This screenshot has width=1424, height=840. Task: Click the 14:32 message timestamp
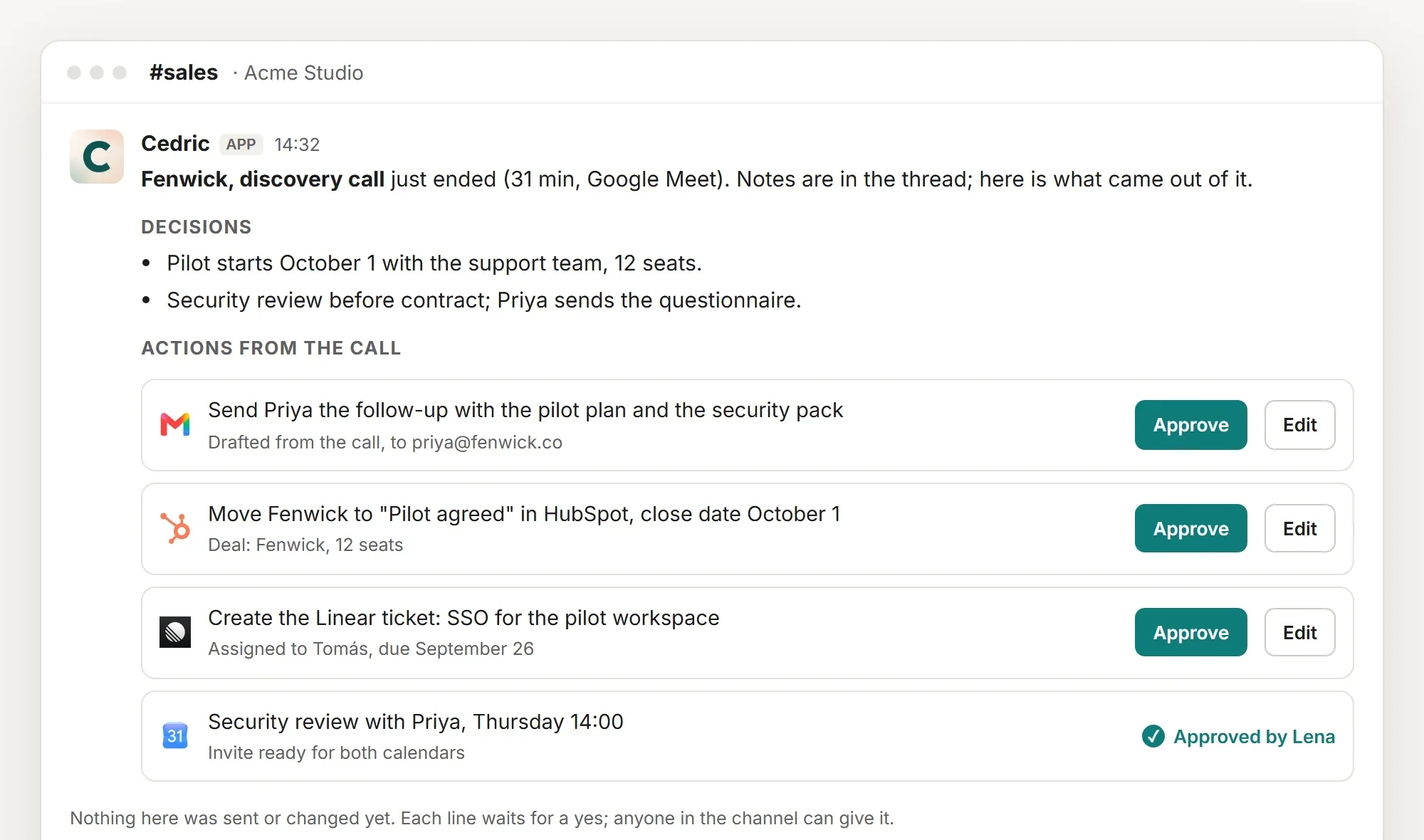297,145
